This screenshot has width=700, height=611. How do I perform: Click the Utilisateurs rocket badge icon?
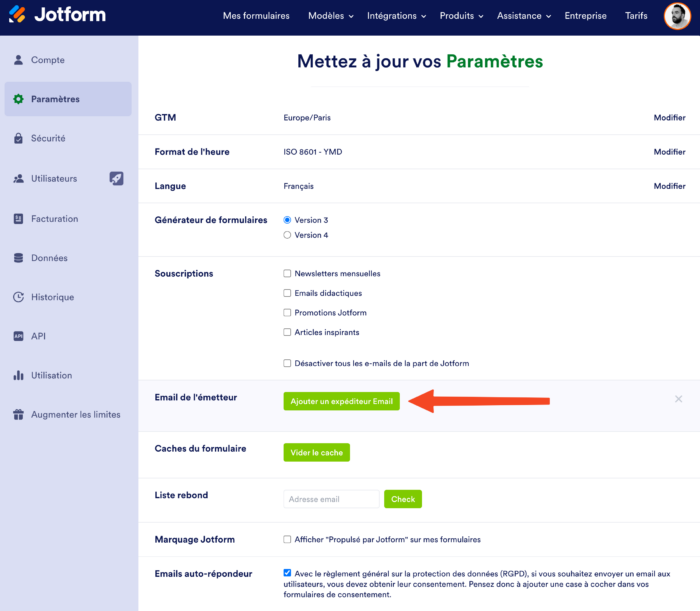(x=117, y=178)
